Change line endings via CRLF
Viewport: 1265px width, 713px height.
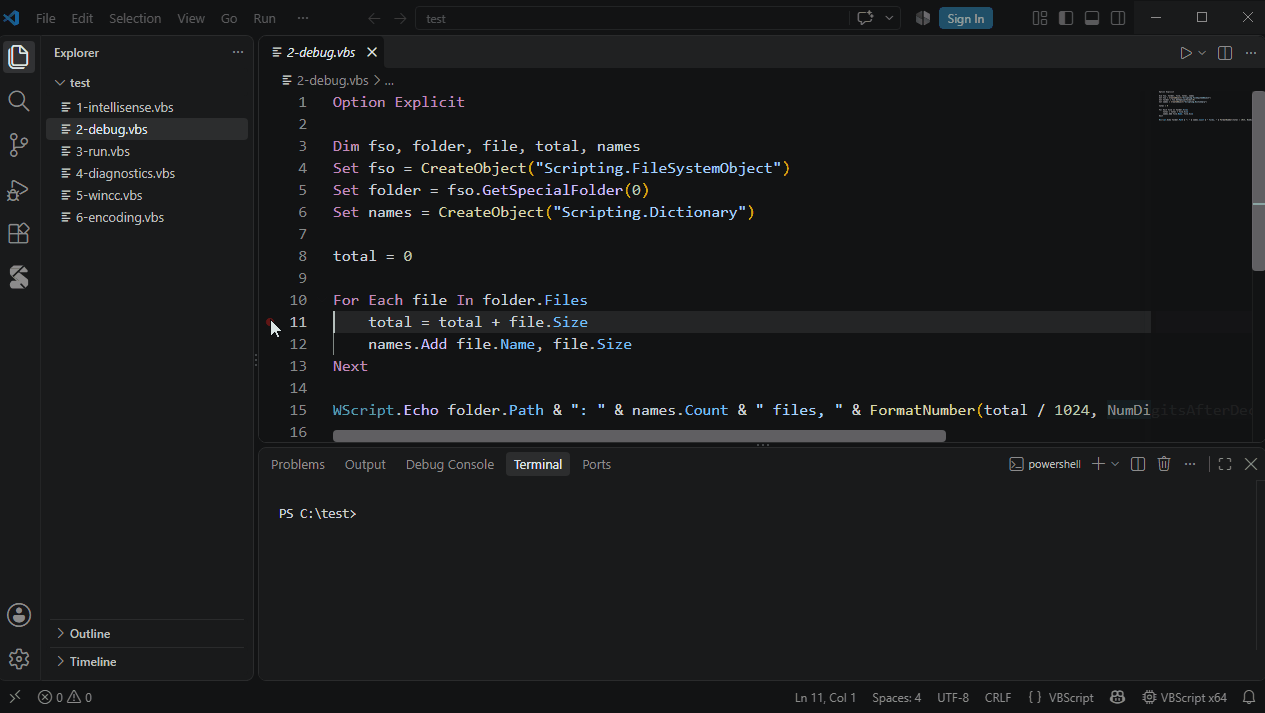tap(998, 698)
